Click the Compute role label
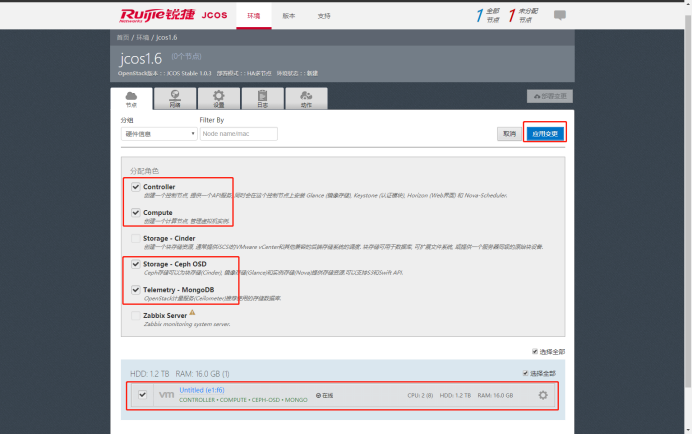The height and width of the screenshot is (434, 693). 158,213
